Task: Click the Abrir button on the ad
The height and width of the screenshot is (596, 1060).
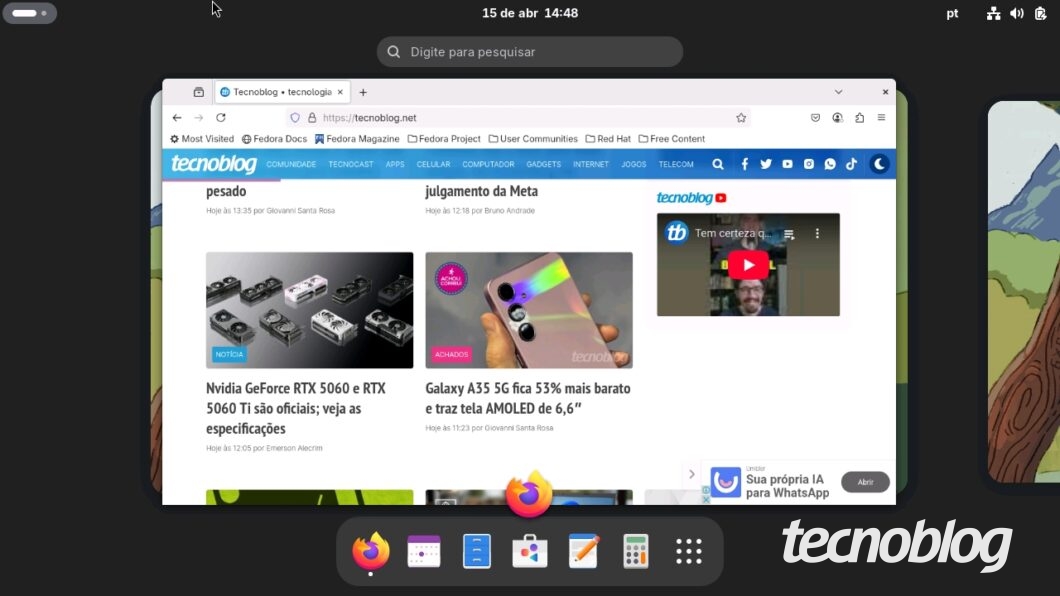Action: click(865, 482)
